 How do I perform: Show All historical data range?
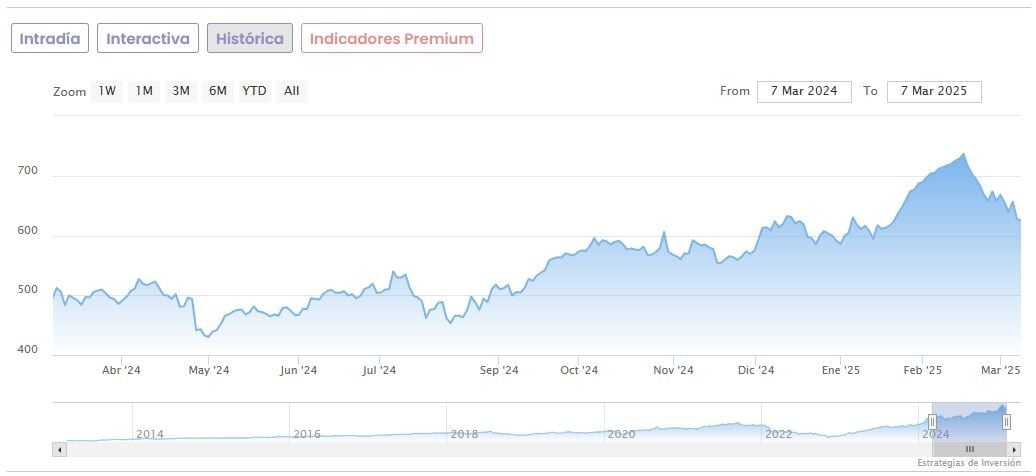click(291, 91)
